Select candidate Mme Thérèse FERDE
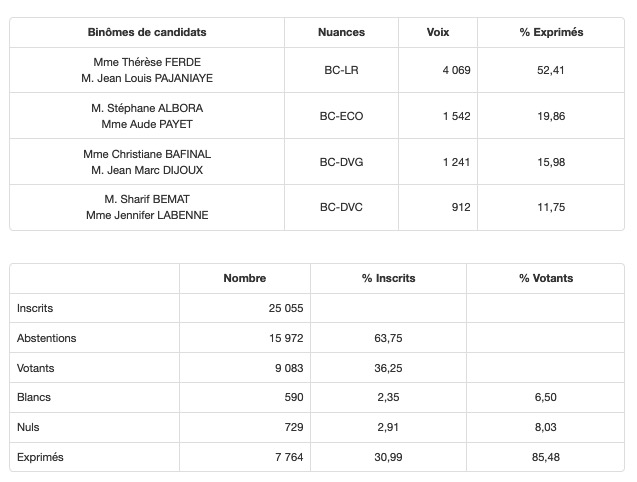Viewport: 637px width, 482px height. tap(147, 62)
